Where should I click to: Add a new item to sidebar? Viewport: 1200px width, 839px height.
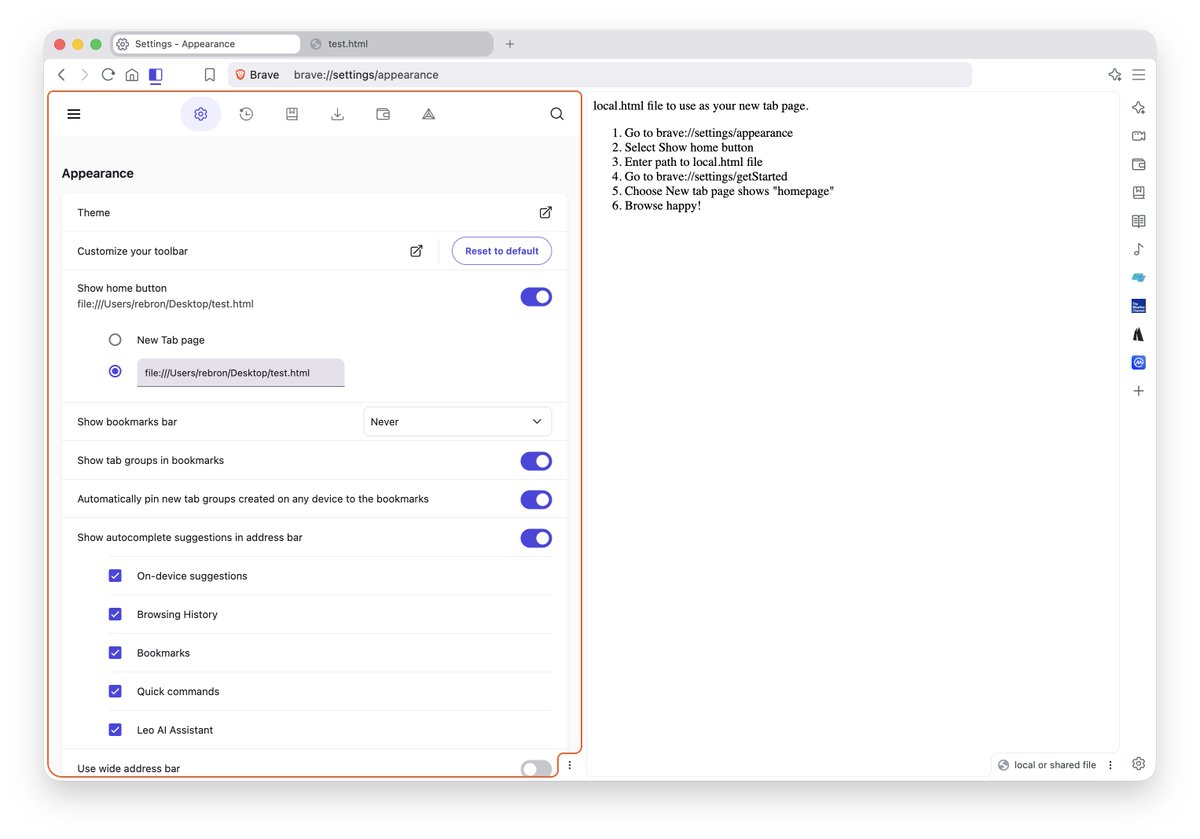(1138, 391)
